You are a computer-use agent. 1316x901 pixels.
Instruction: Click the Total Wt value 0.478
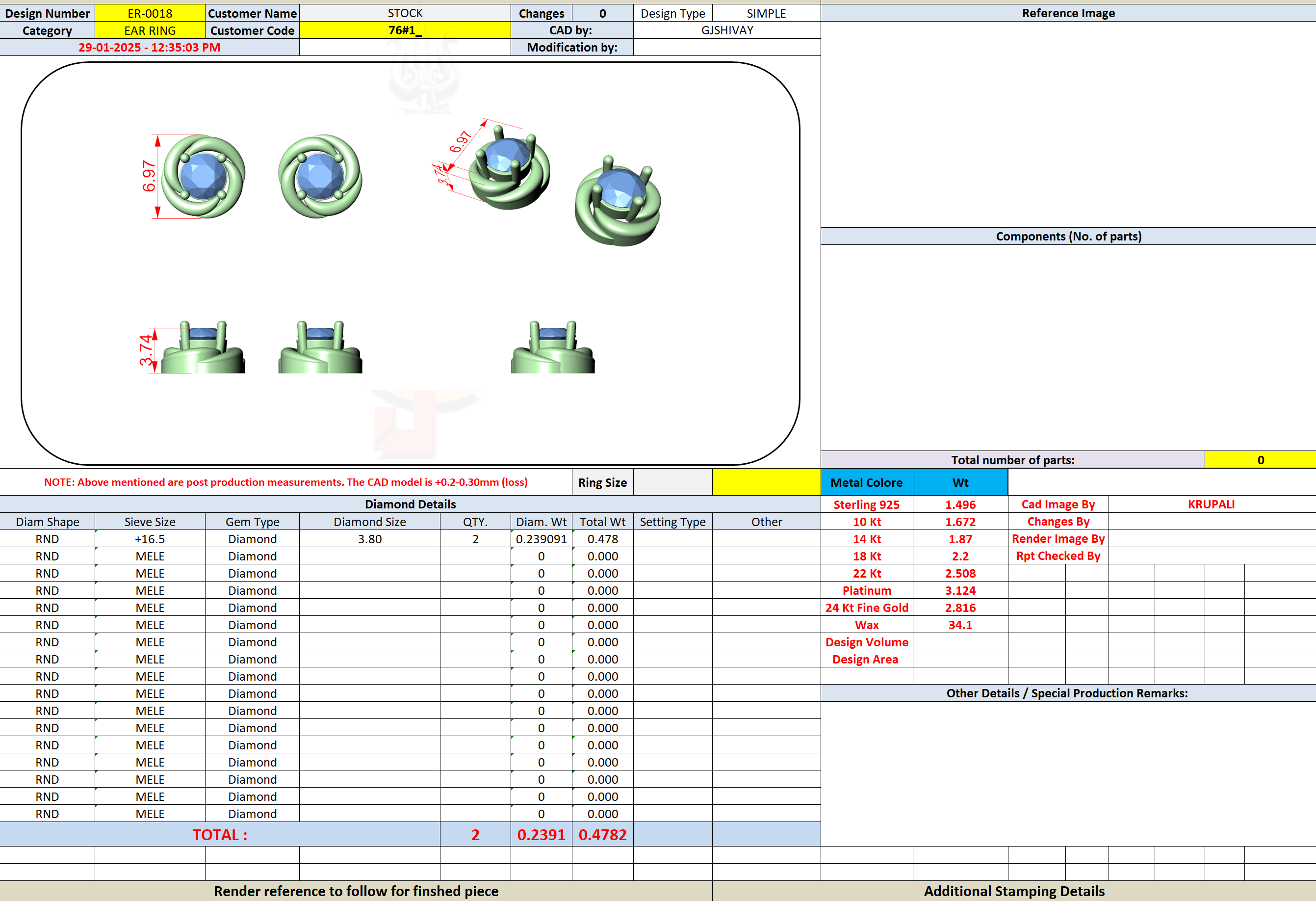pos(602,539)
